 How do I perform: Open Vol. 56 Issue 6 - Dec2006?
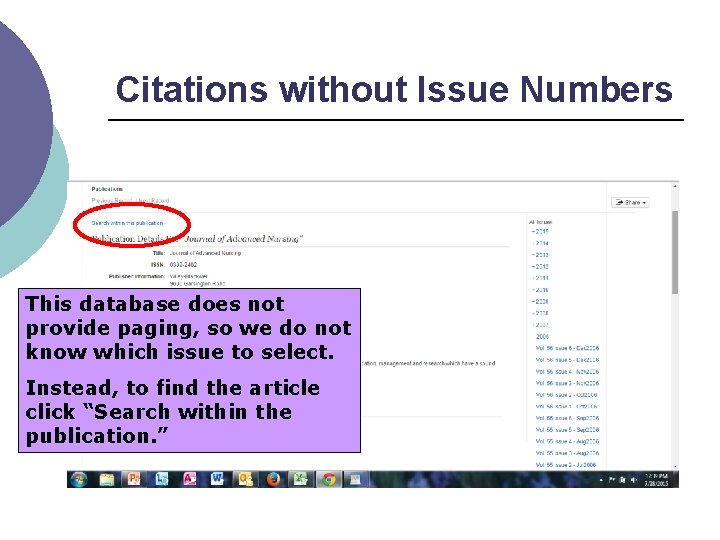pos(567,349)
